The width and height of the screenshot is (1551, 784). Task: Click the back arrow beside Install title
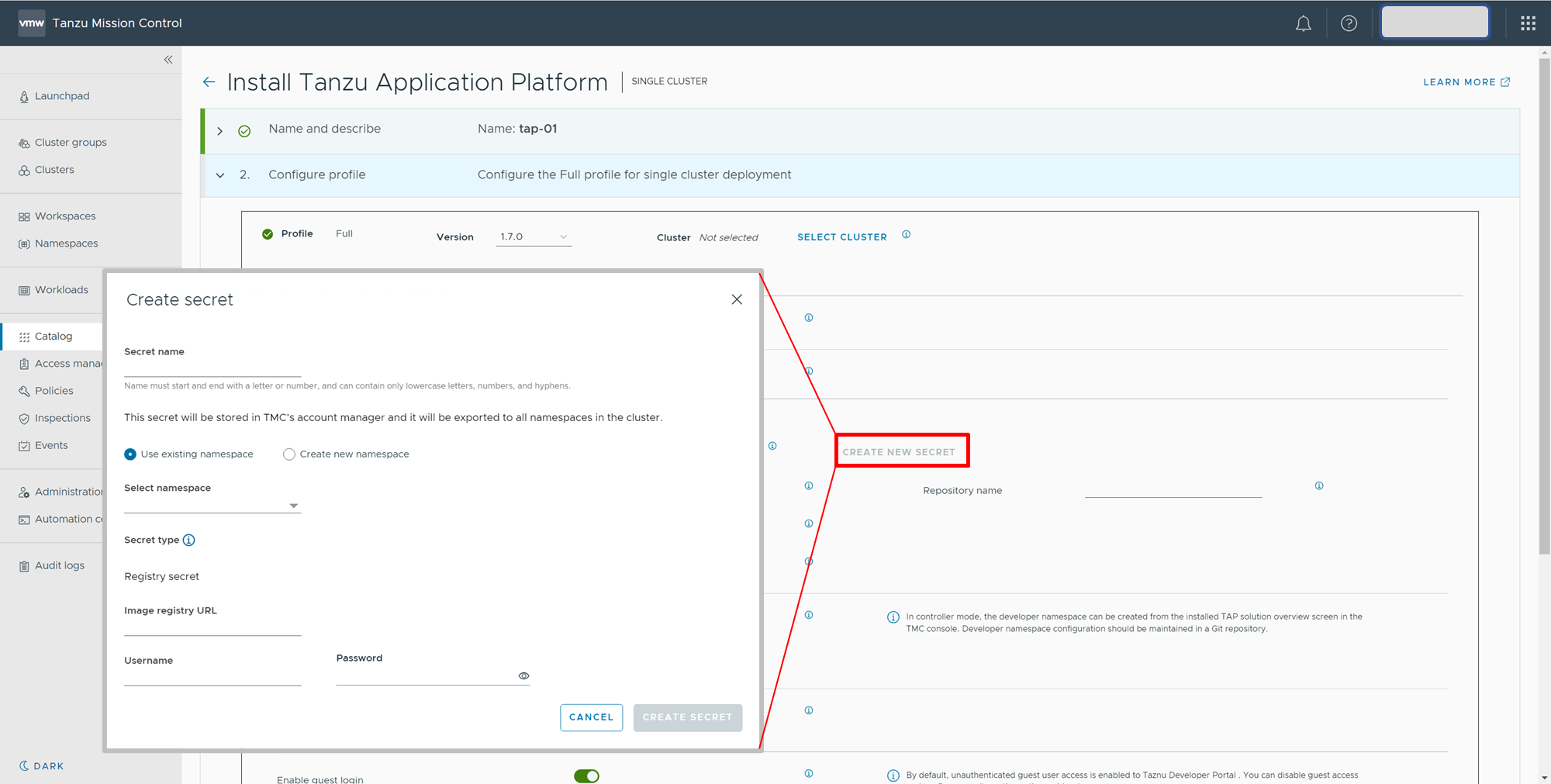[209, 82]
